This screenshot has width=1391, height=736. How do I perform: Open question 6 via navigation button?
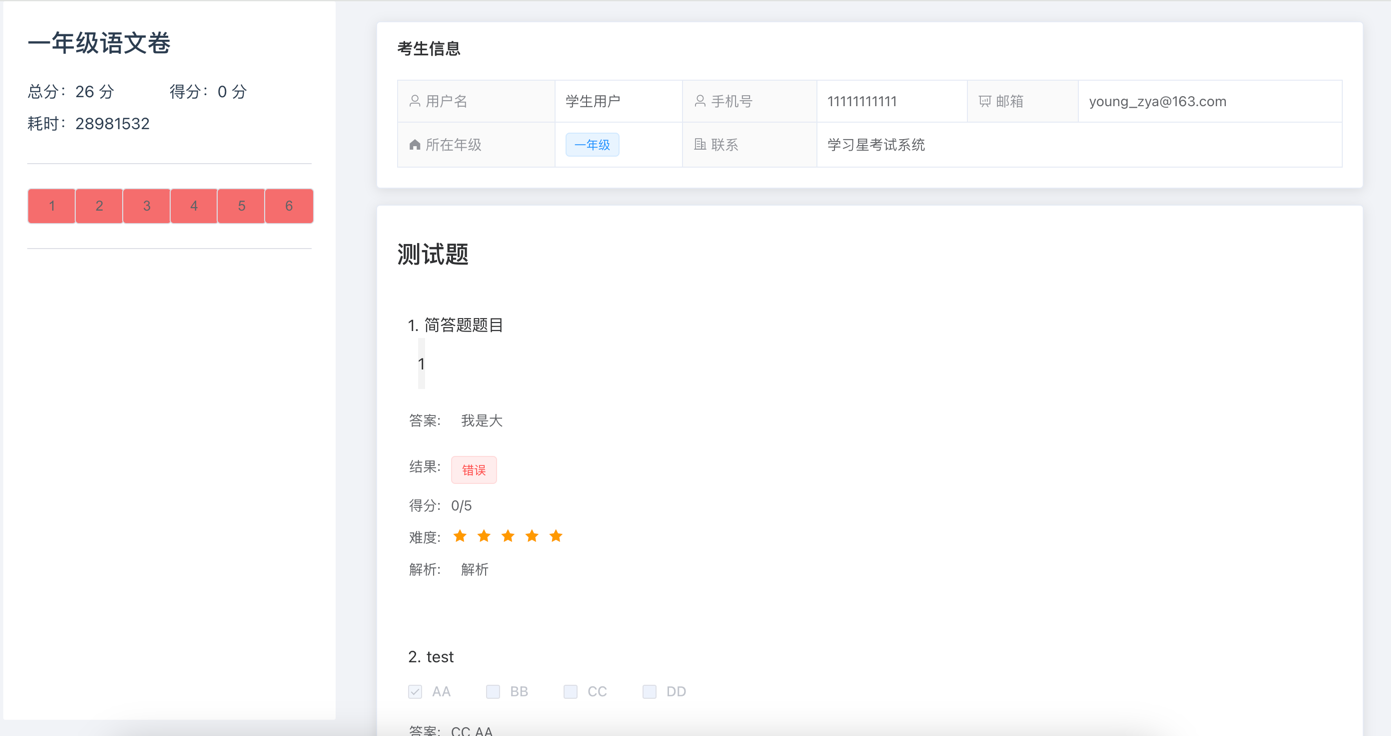click(288, 205)
